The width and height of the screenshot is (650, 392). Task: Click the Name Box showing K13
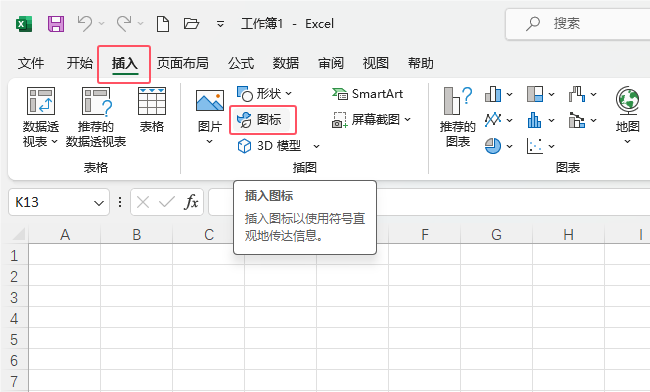[x=50, y=202]
